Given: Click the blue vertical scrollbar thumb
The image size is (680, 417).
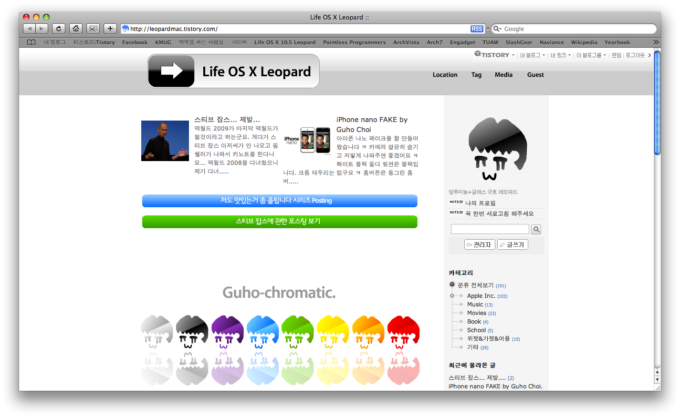Looking at the screenshot, I should click(x=657, y=103).
